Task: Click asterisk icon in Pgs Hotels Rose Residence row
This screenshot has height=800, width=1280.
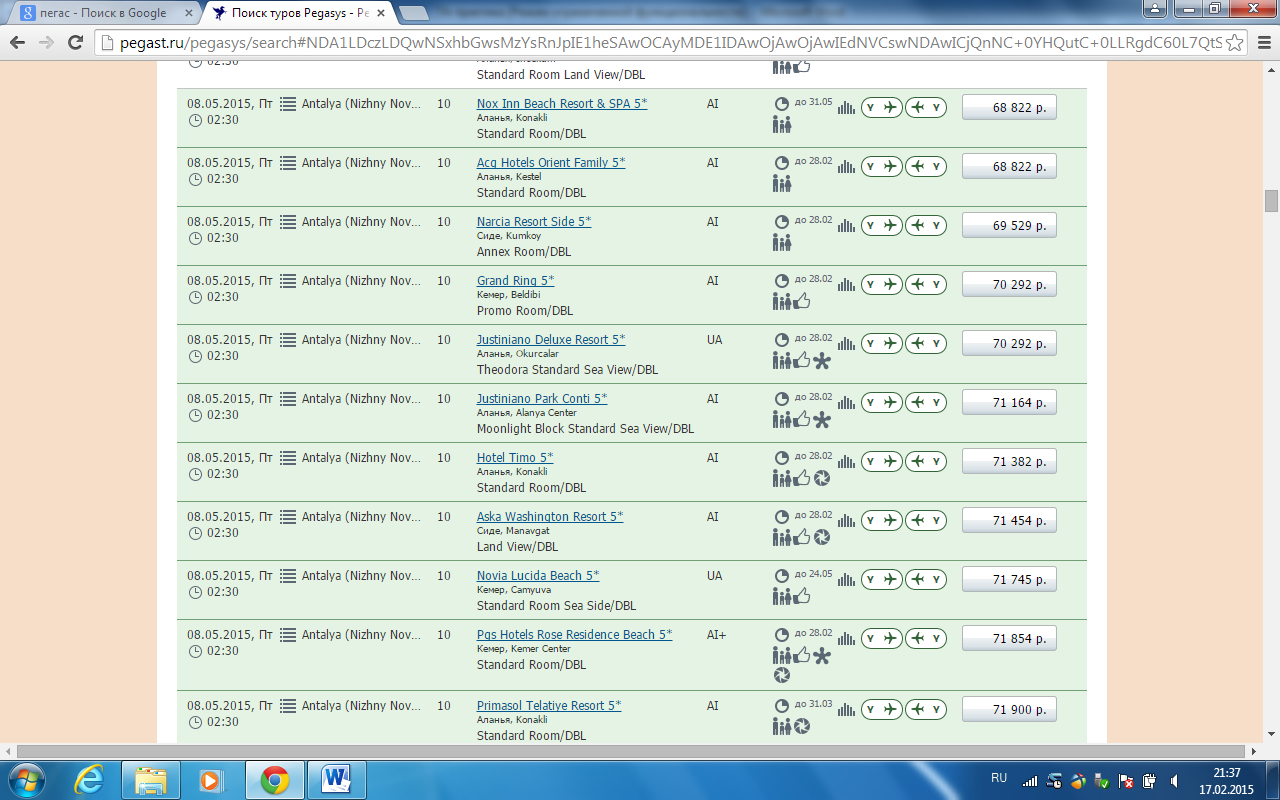Action: click(822, 656)
